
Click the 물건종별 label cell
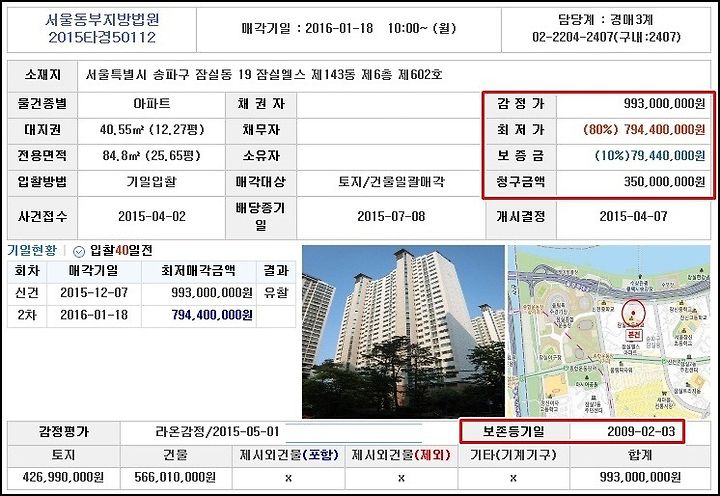point(42,104)
